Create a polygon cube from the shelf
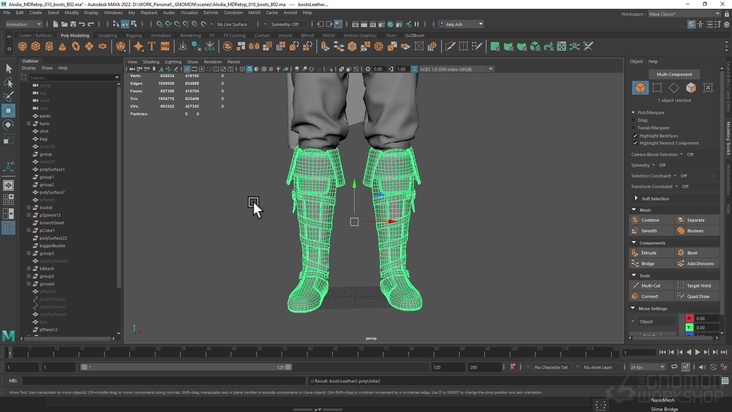 click(x=36, y=46)
